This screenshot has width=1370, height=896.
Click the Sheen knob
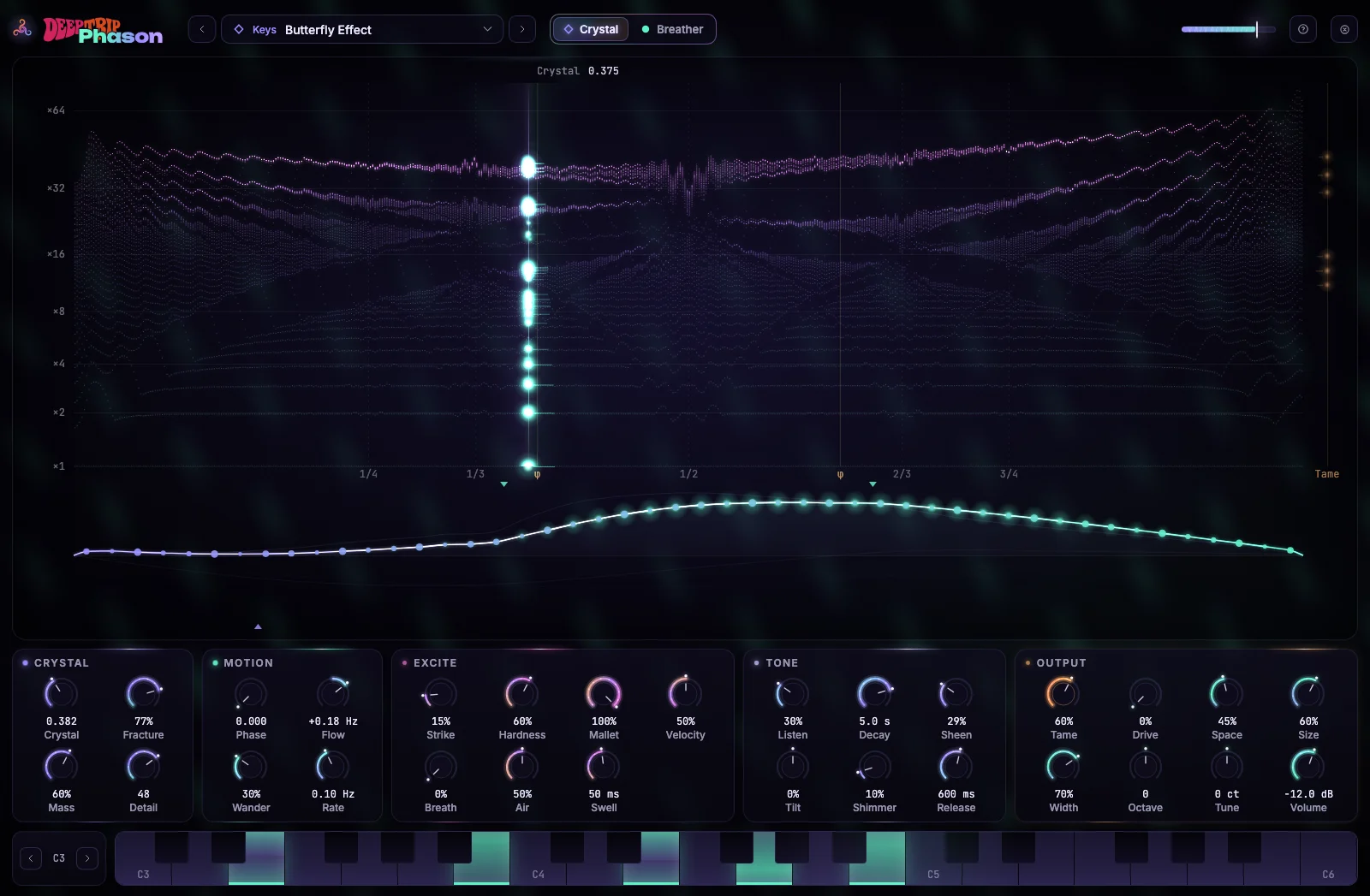click(956, 693)
